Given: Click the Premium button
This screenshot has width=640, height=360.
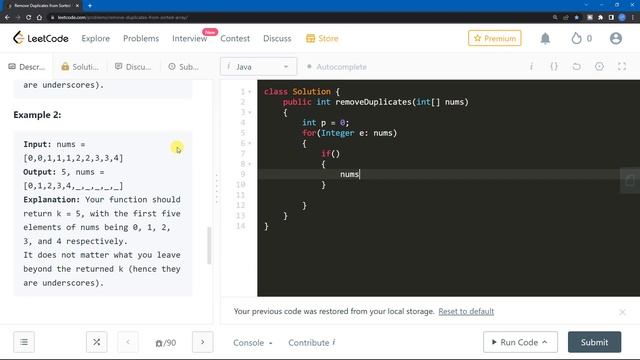Looking at the screenshot, I should (494, 38).
